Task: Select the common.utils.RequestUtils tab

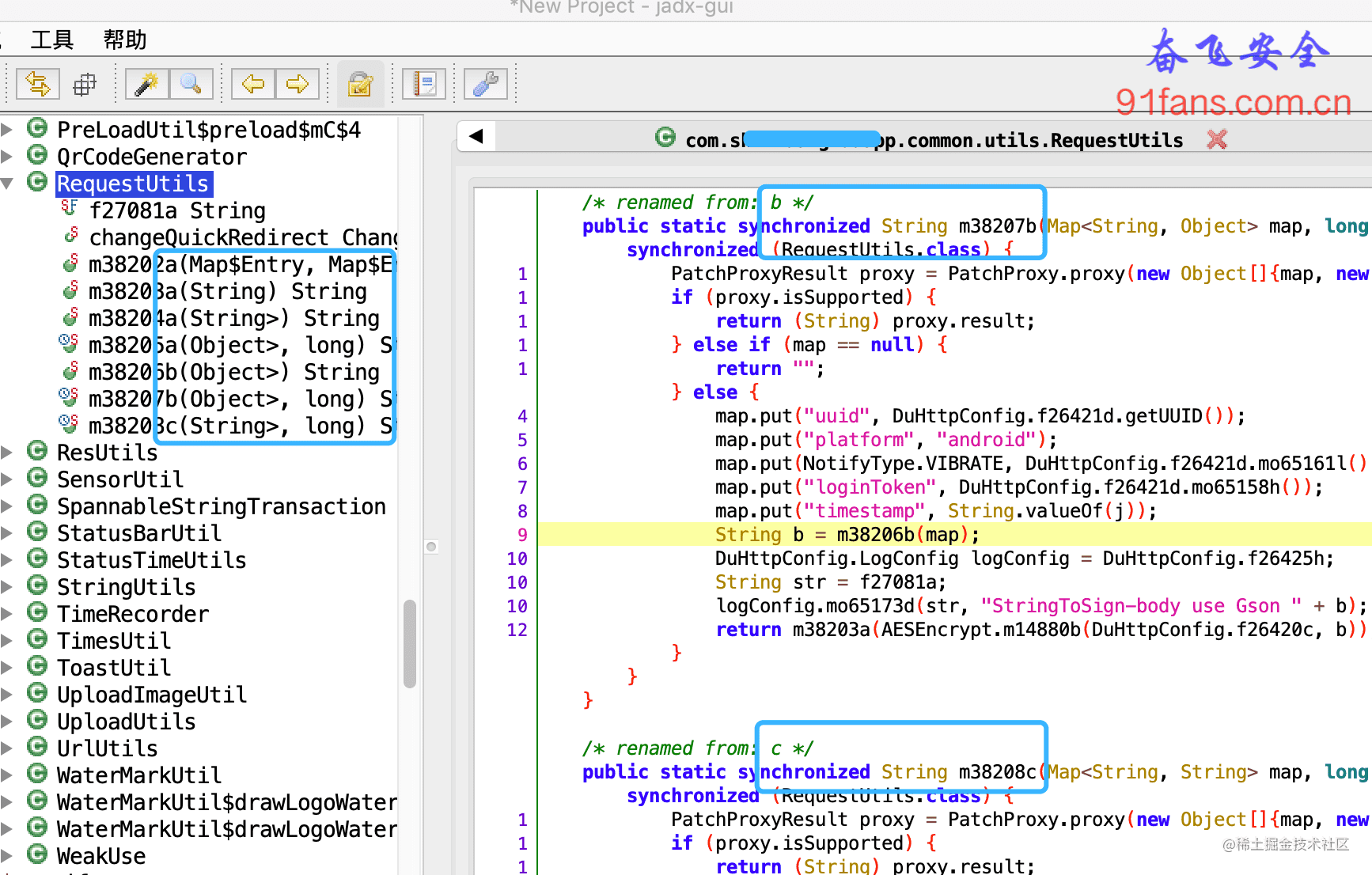Action: click(934, 140)
